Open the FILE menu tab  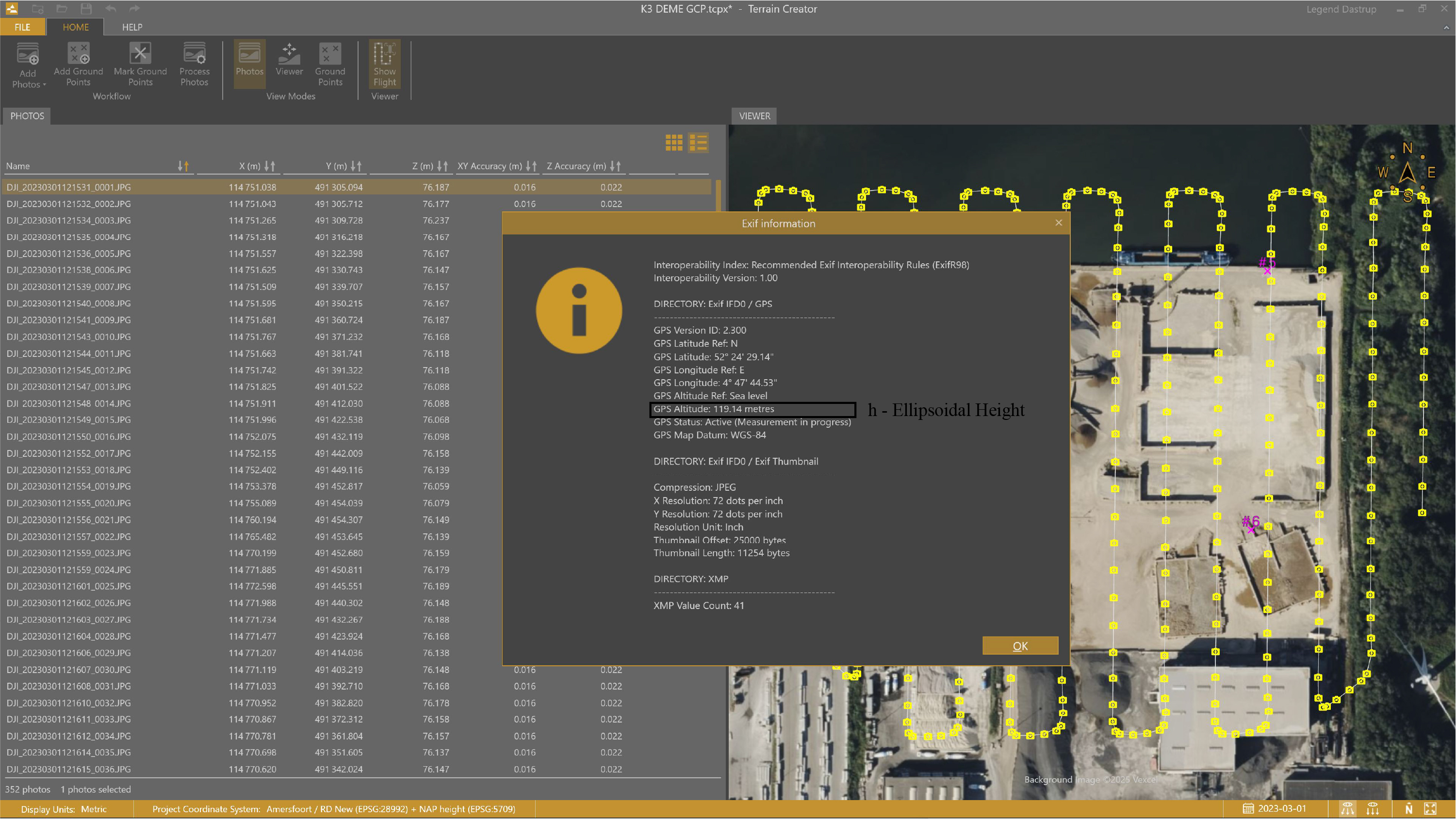tap(23, 27)
